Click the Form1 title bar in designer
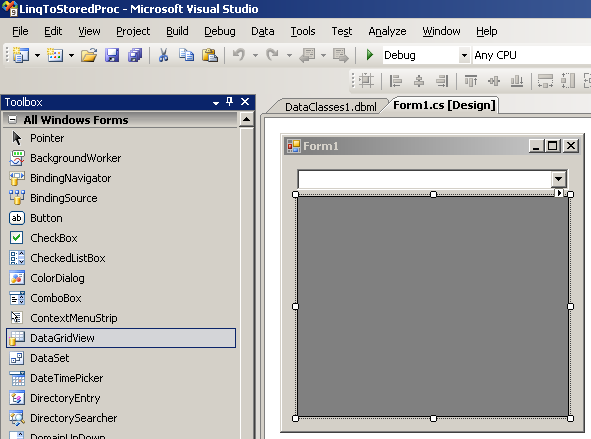 point(432,146)
